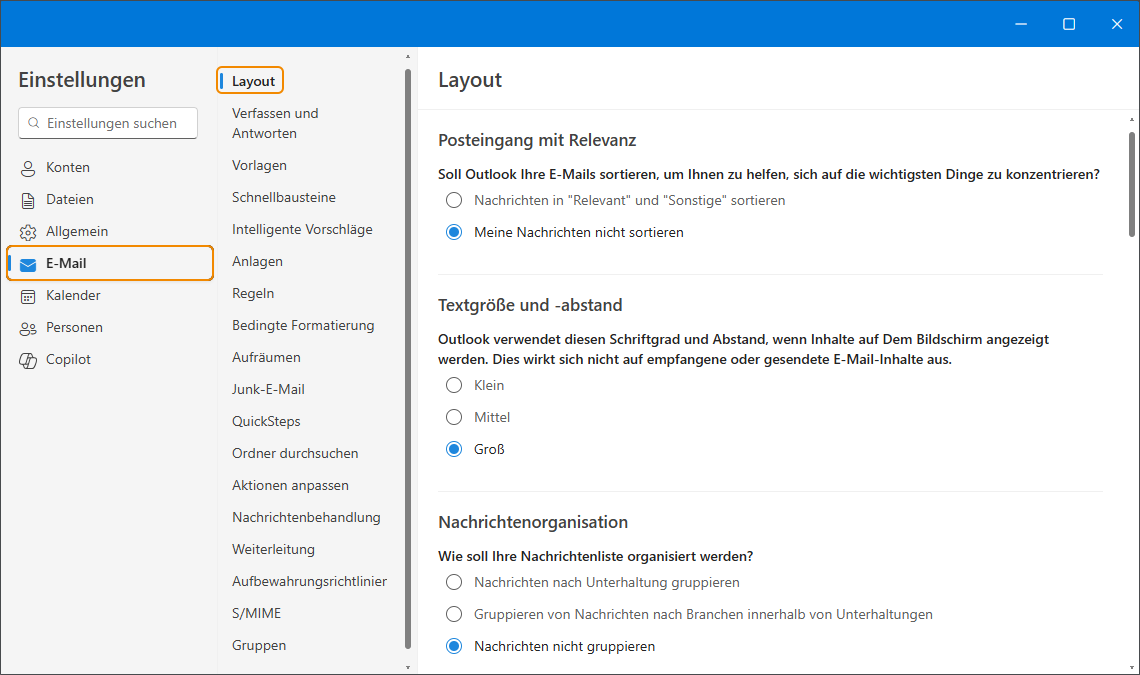Click the search magnifier icon

pos(35,124)
